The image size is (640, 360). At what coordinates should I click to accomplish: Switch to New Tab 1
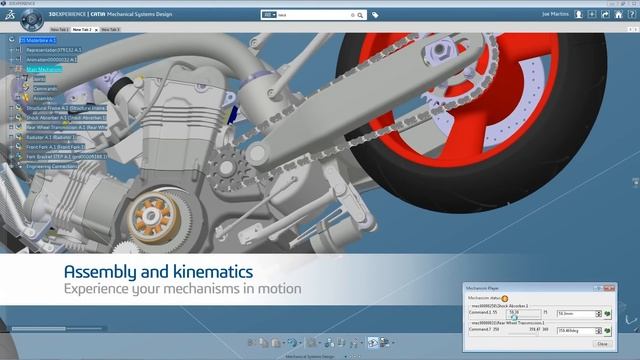60,29
